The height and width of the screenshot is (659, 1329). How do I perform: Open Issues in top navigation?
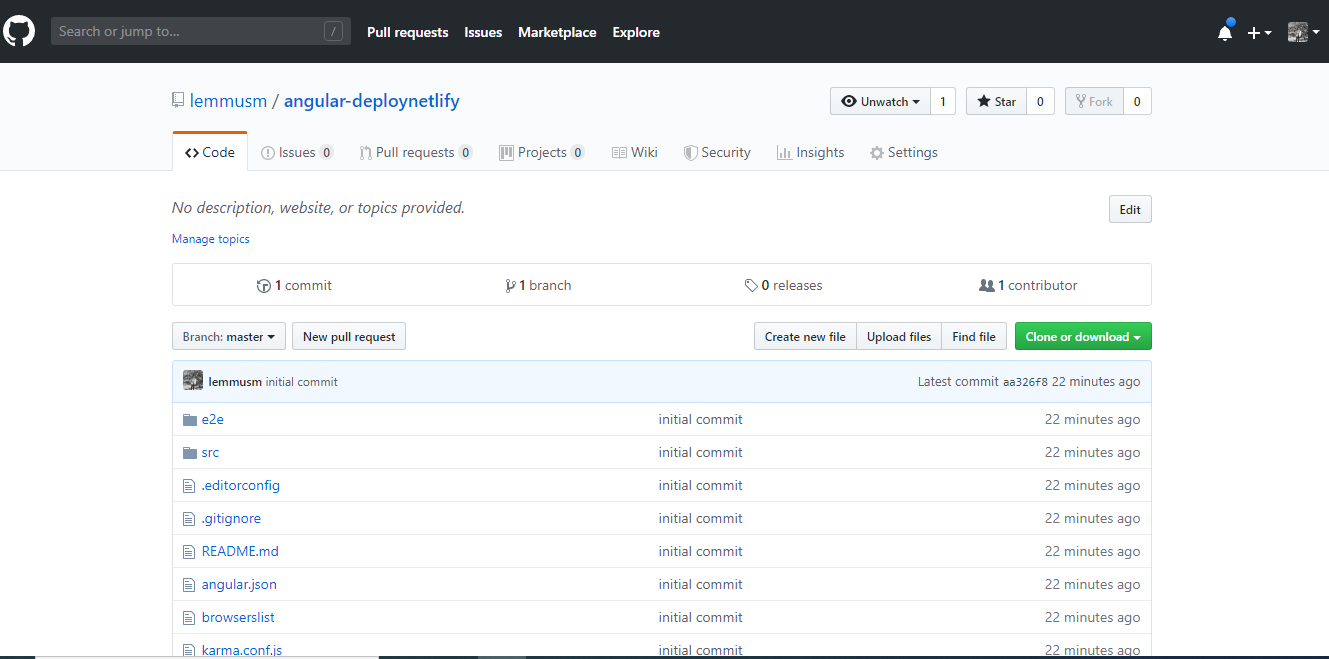(483, 32)
